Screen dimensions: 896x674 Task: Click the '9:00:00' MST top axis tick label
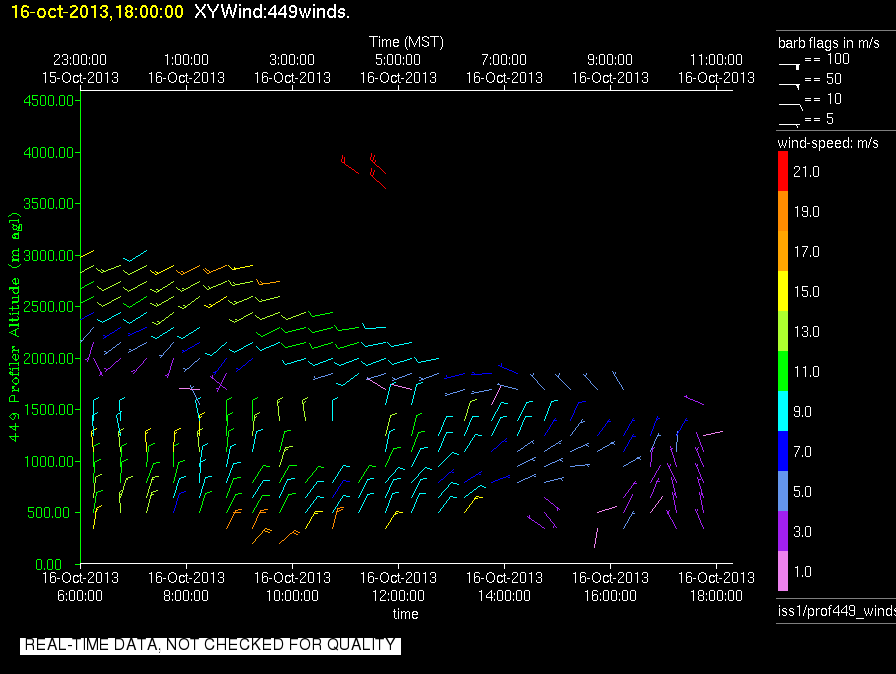pos(610,60)
